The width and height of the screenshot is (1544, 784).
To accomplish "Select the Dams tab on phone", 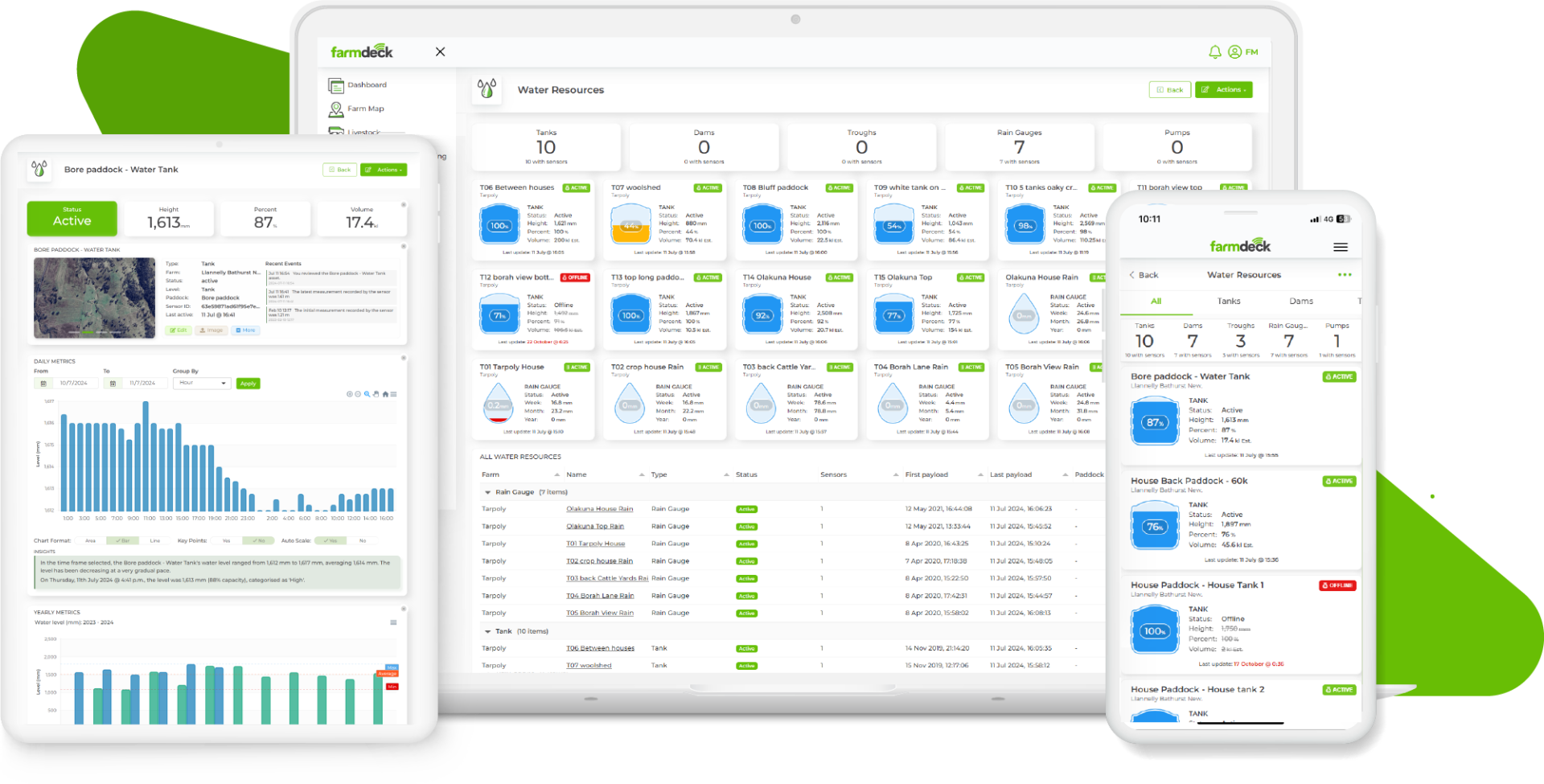I will (x=1300, y=302).
